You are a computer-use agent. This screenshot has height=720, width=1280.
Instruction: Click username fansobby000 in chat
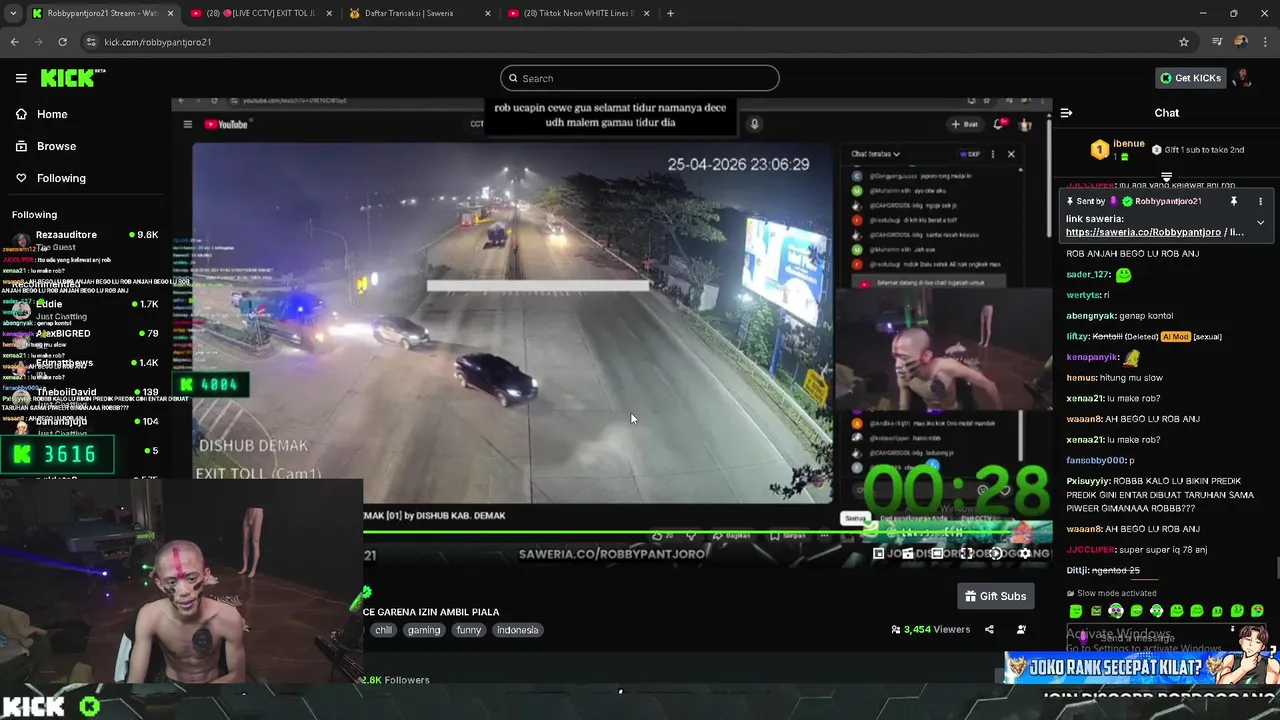[1096, 460]
